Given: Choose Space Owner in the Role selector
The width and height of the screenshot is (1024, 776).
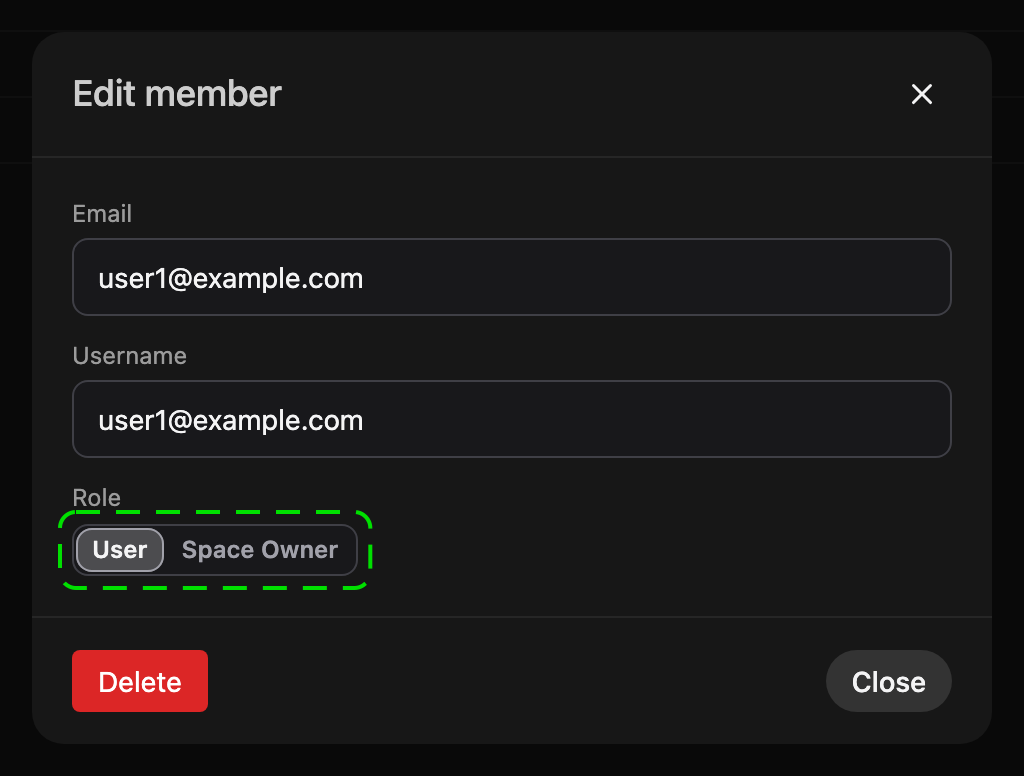Looking at the screenshot, I should pyautogui.click(x=260, y=550).
